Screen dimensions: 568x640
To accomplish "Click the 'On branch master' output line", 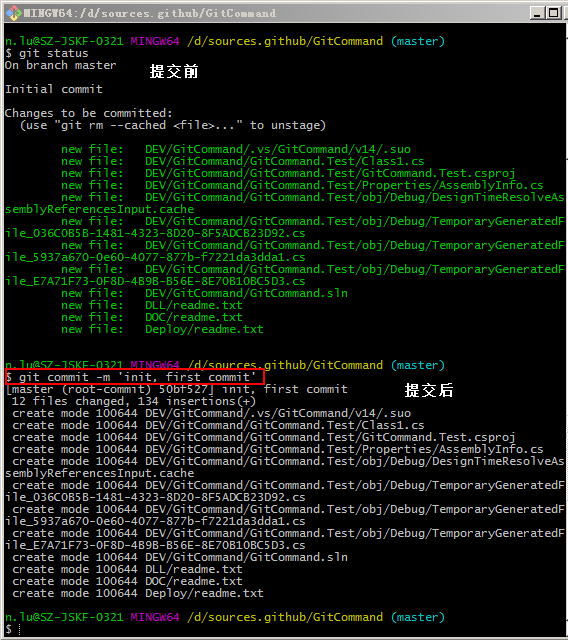I will coord(61,65).
